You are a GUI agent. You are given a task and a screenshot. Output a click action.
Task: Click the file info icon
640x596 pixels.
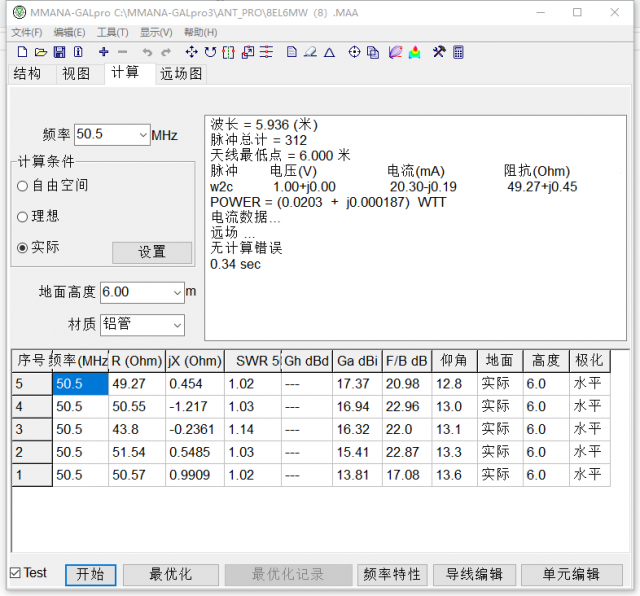78,52
